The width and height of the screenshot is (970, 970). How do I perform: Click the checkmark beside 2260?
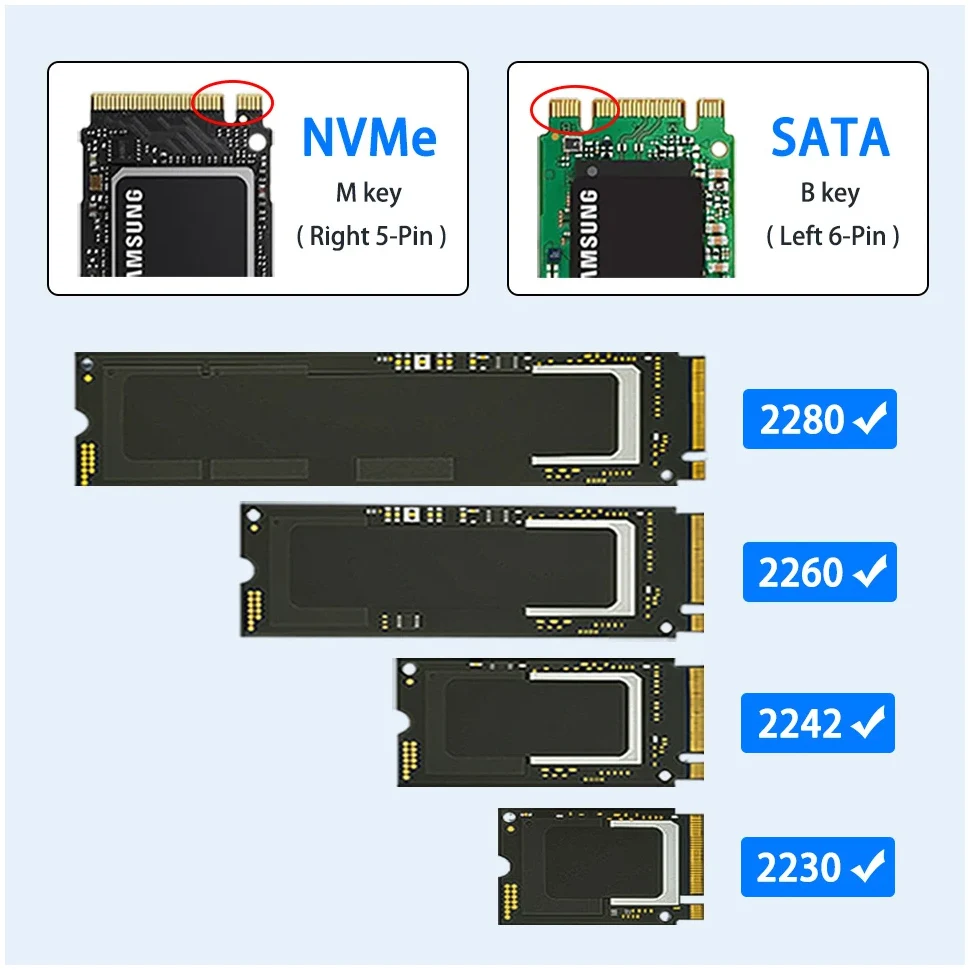click(870, 571)
